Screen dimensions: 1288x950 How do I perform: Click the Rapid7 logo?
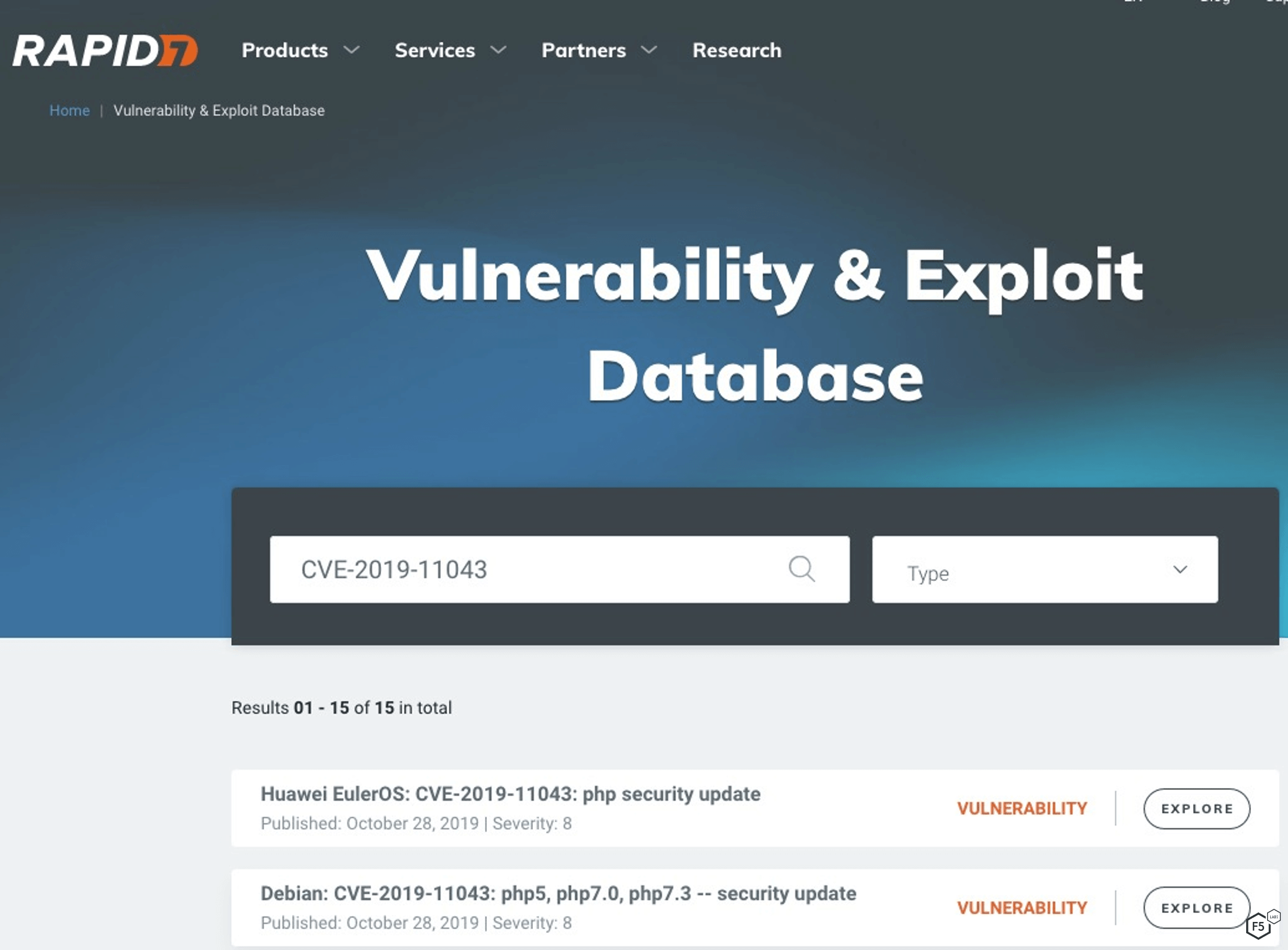point(105,50)
